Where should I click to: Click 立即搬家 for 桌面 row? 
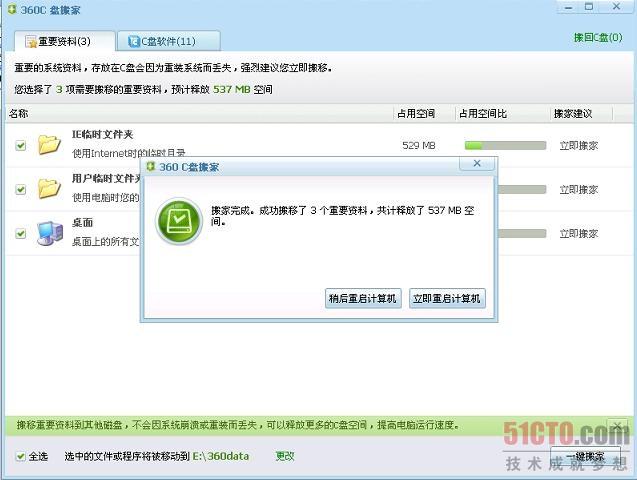[579, 234]
